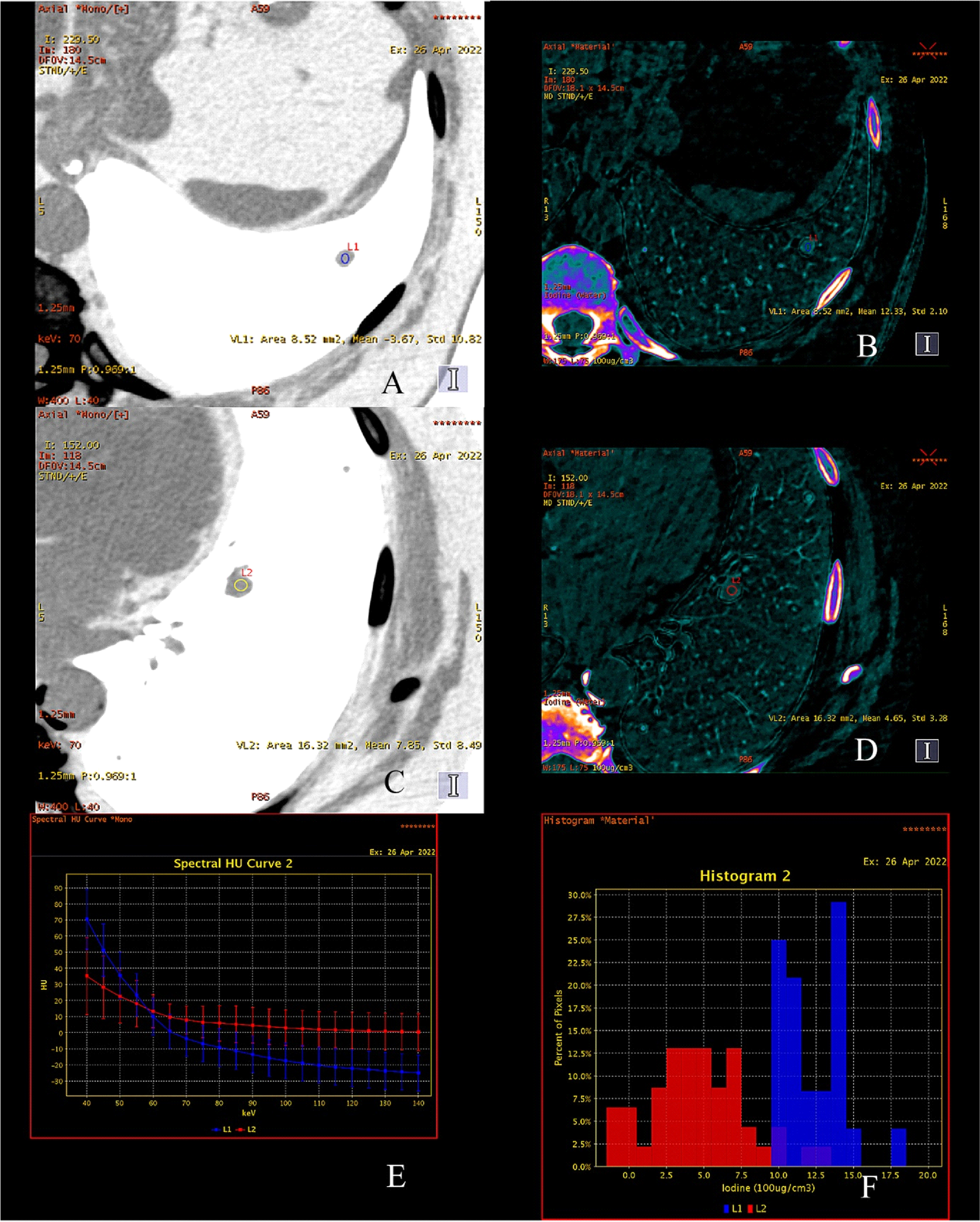Click the 'Spectral HU Curve 2' chart title
980x1222 pixels.
(x=233, y=864)
